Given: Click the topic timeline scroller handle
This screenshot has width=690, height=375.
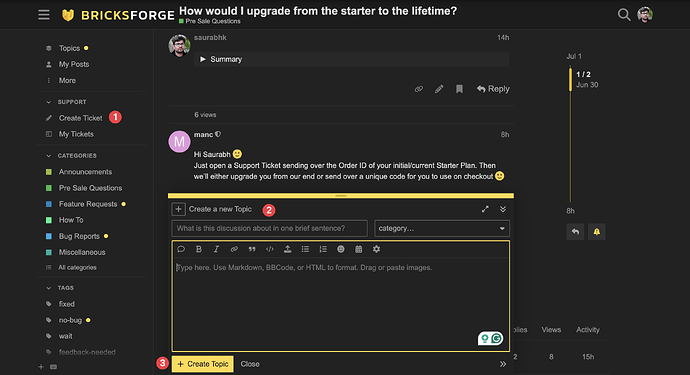Looking at the screenshot, I should click(570, 80).
